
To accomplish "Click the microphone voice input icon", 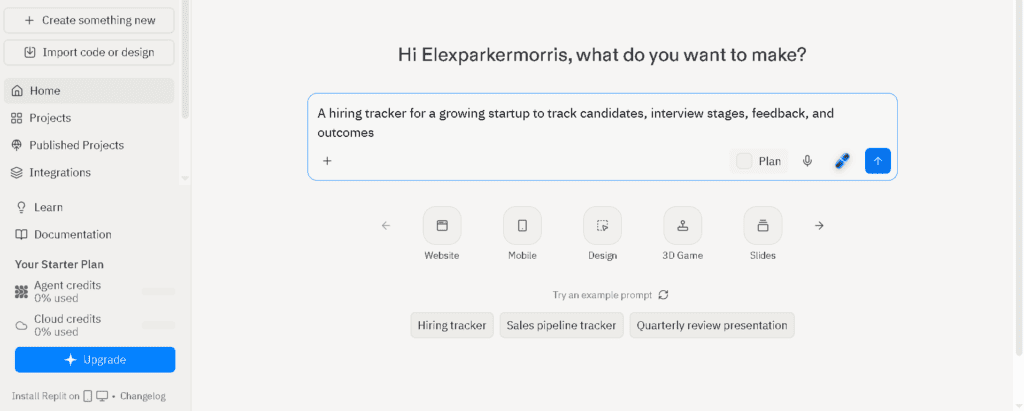I will (x=808, y=161).
